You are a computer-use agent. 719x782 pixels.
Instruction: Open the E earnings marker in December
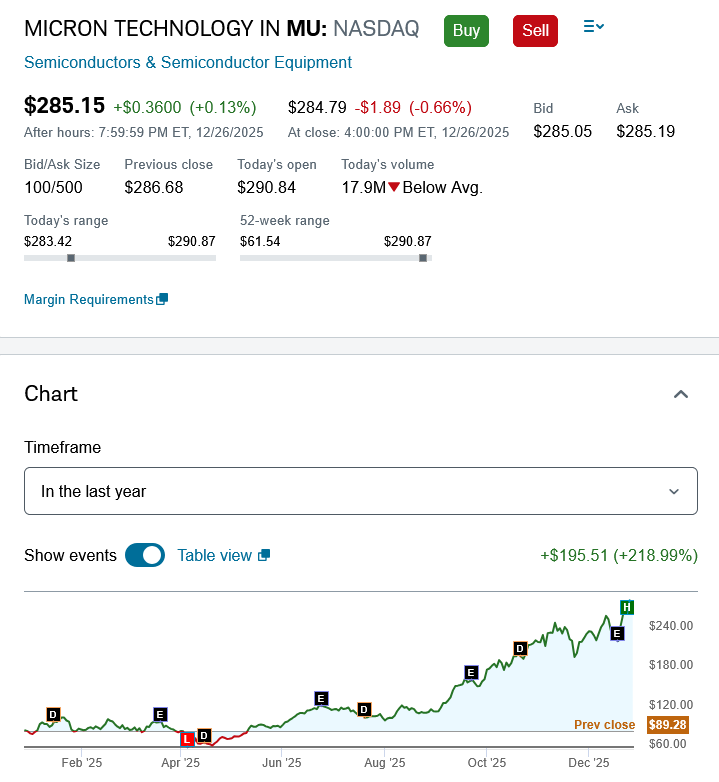tap(617, 634)
